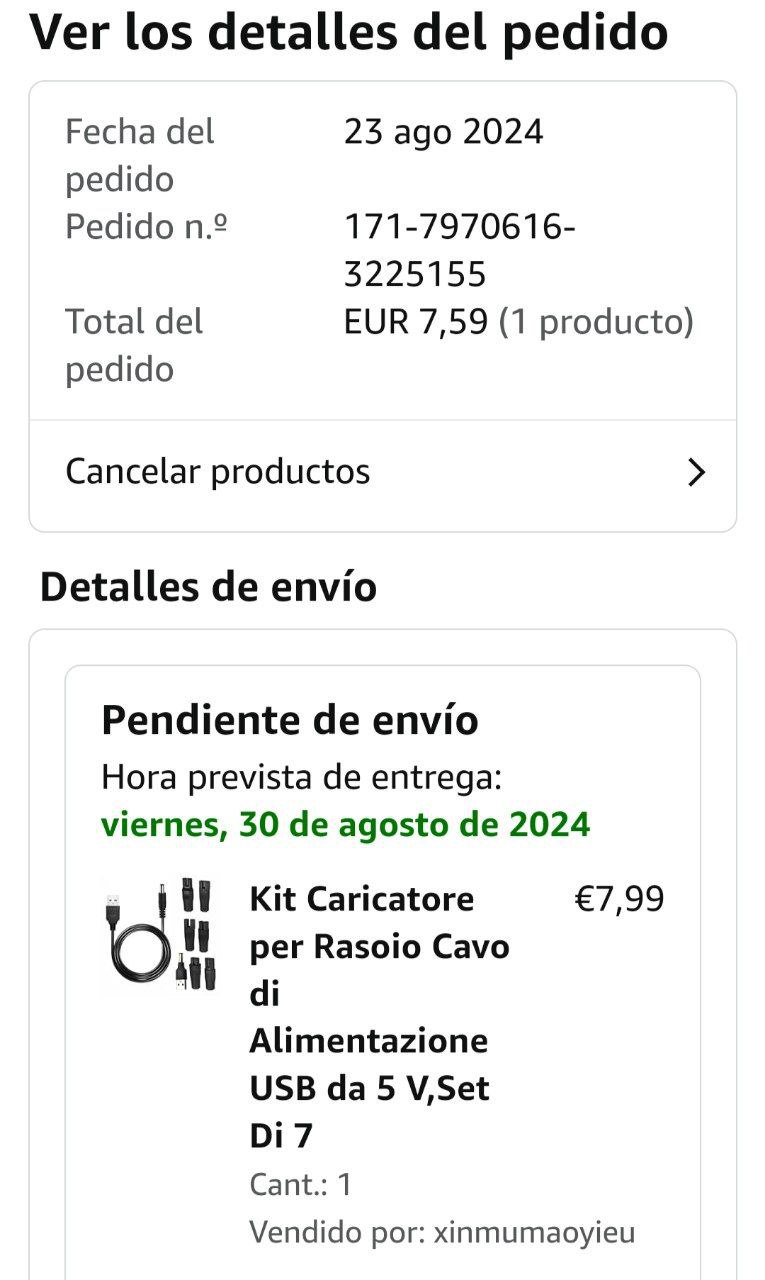Image resolution: width=765 pixels, height=1280 pixels.
Task: Tap the Cant.: 1 quantity text
Action: [300, 1185]
